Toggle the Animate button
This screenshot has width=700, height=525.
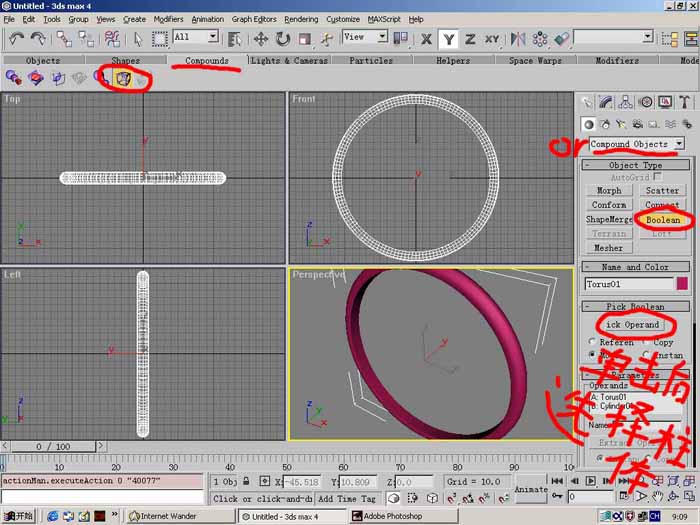531,490
